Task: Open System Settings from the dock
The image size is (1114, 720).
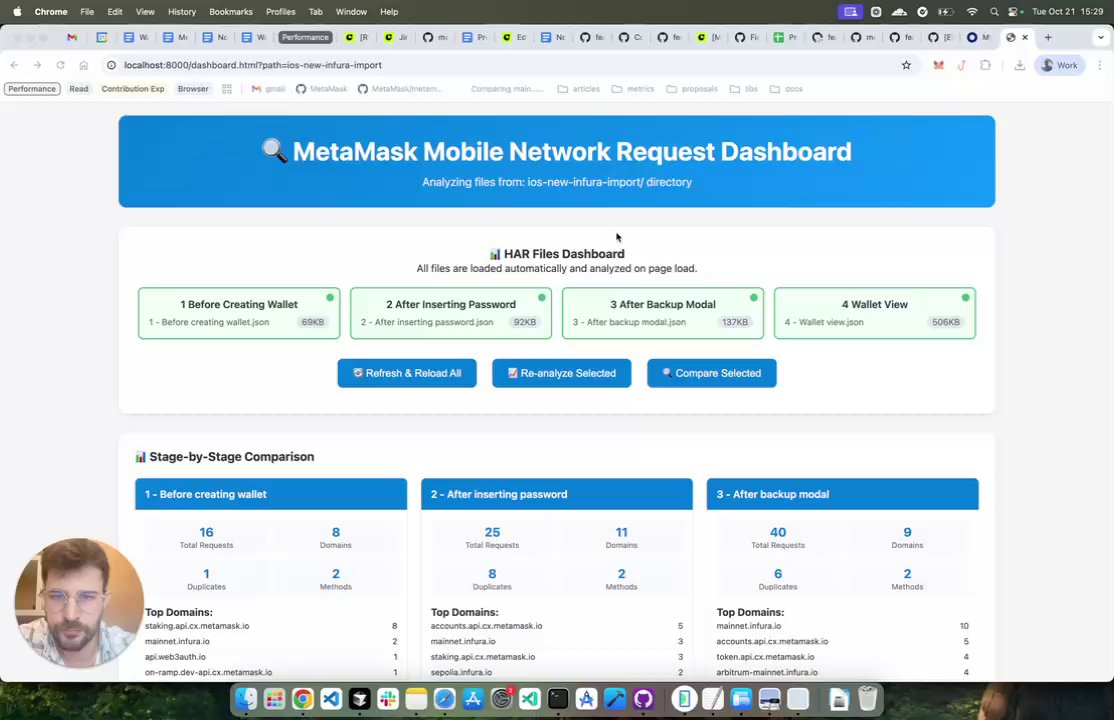Action: tap(502, 699)
